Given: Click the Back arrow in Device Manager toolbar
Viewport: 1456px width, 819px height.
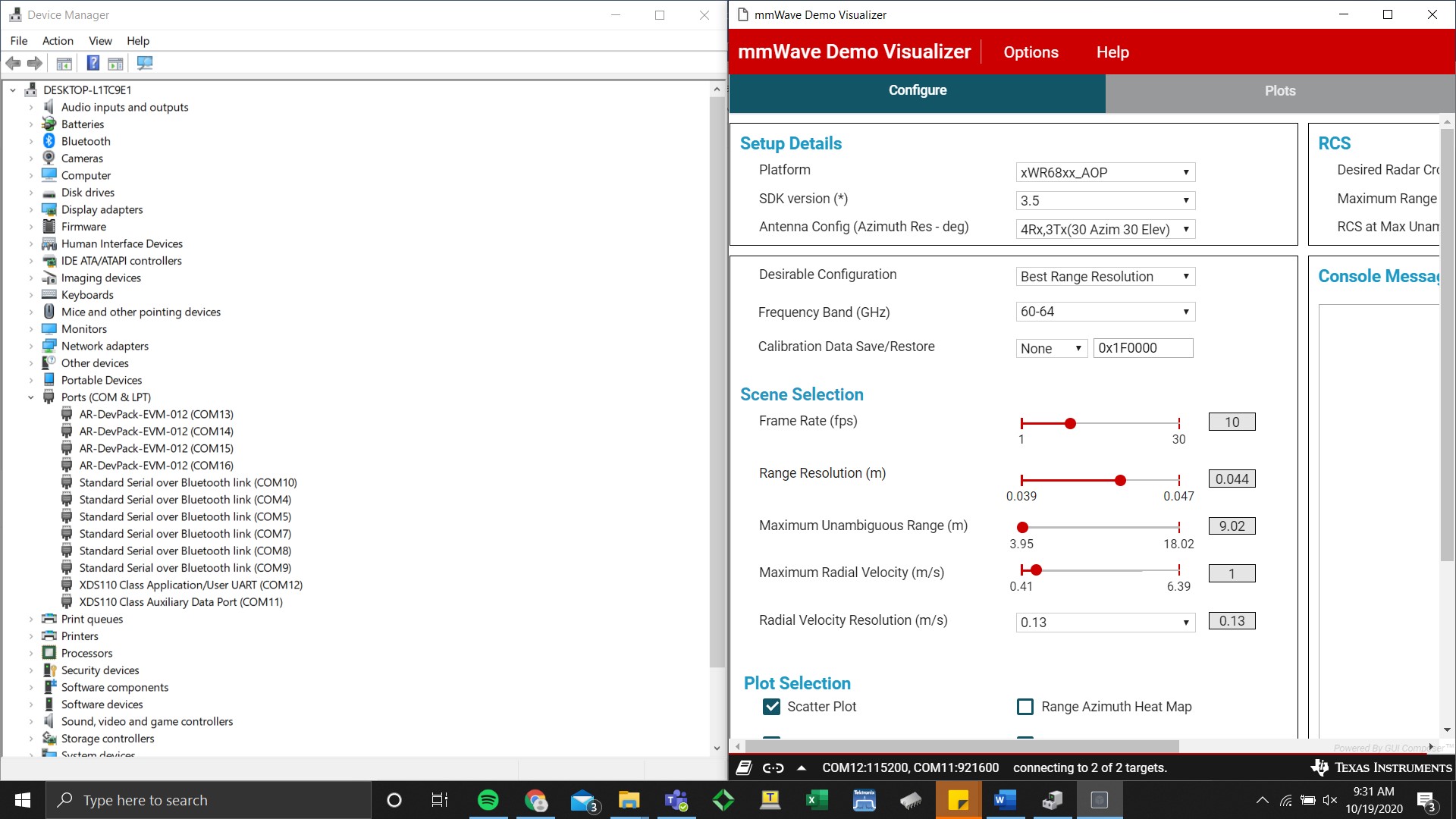Looking at the screenshot, I should coord(13,63).
